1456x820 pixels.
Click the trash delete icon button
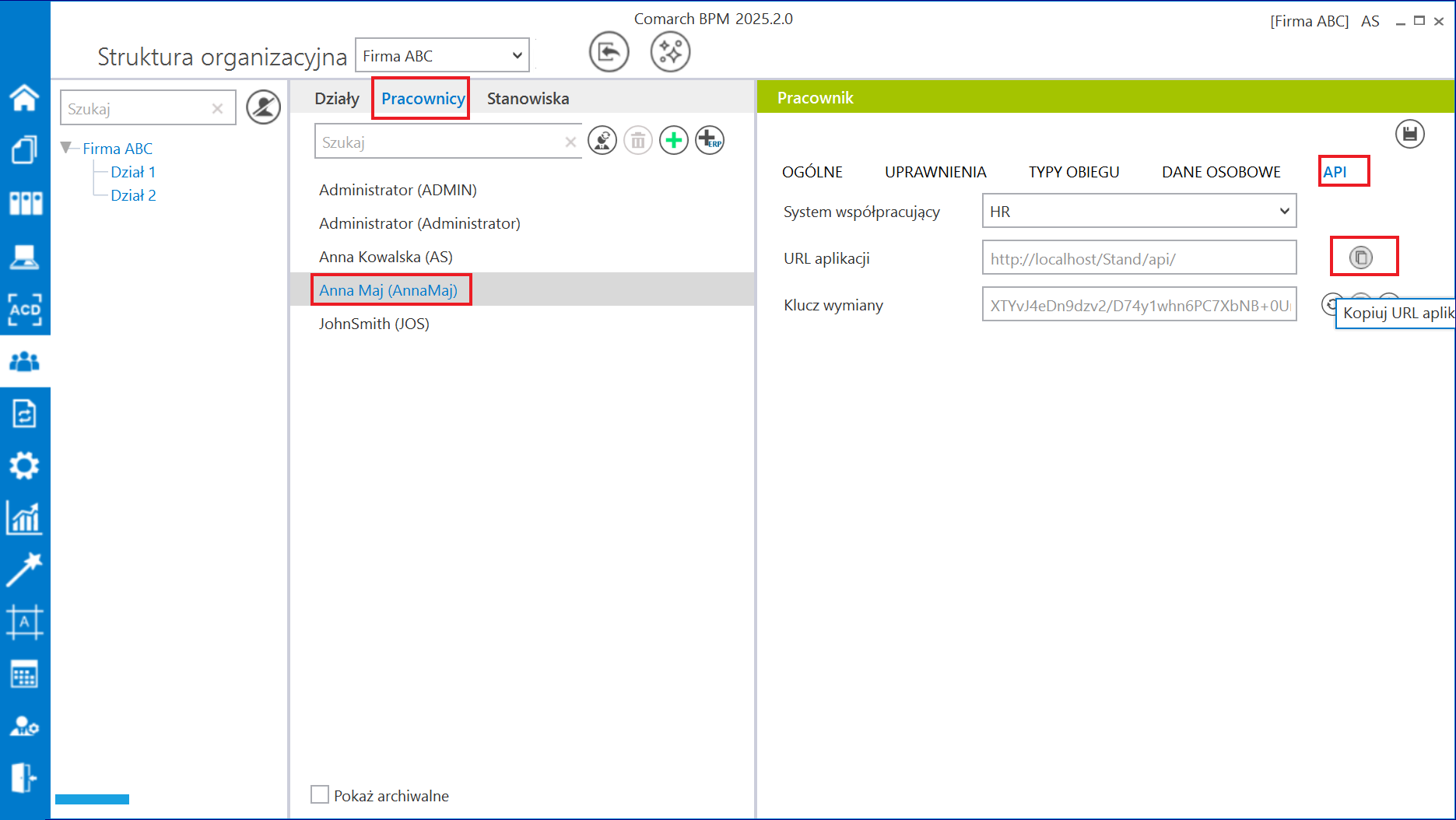(638, 141)
